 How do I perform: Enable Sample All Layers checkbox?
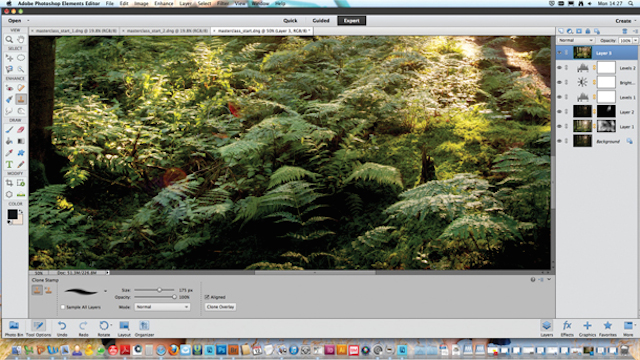tap(62, 307)
